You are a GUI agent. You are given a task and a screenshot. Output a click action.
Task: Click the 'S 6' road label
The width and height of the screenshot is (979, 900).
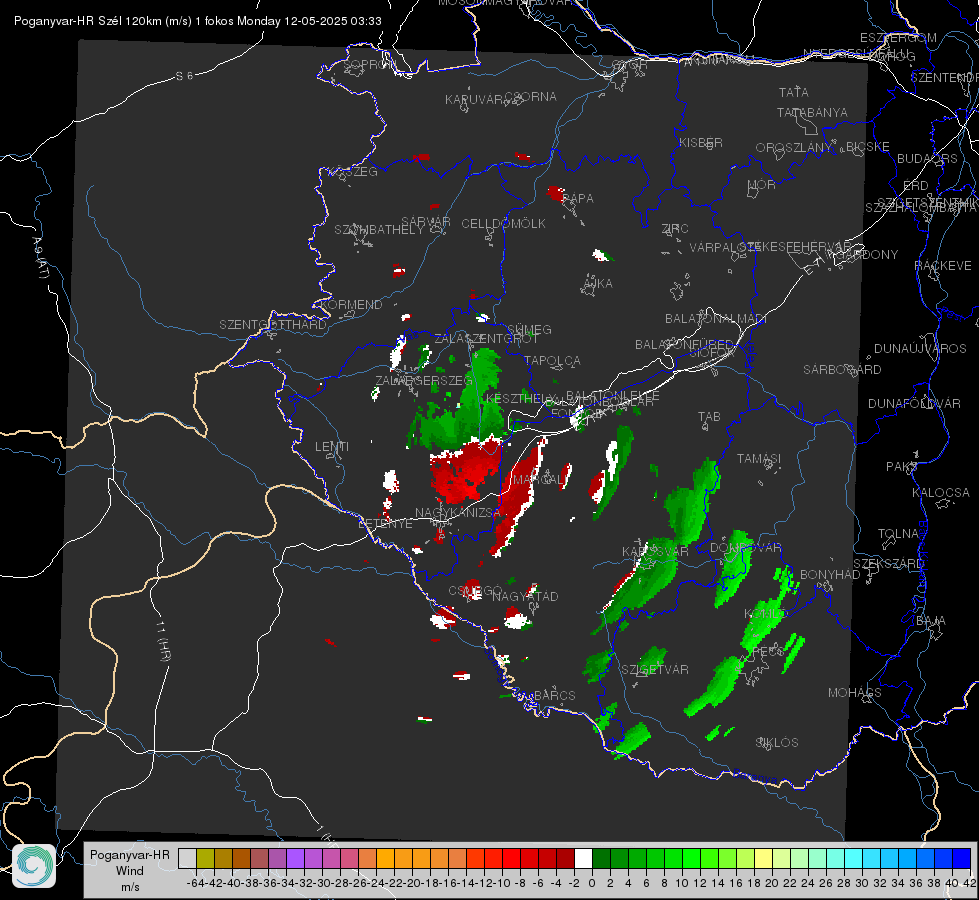[184, 76]
